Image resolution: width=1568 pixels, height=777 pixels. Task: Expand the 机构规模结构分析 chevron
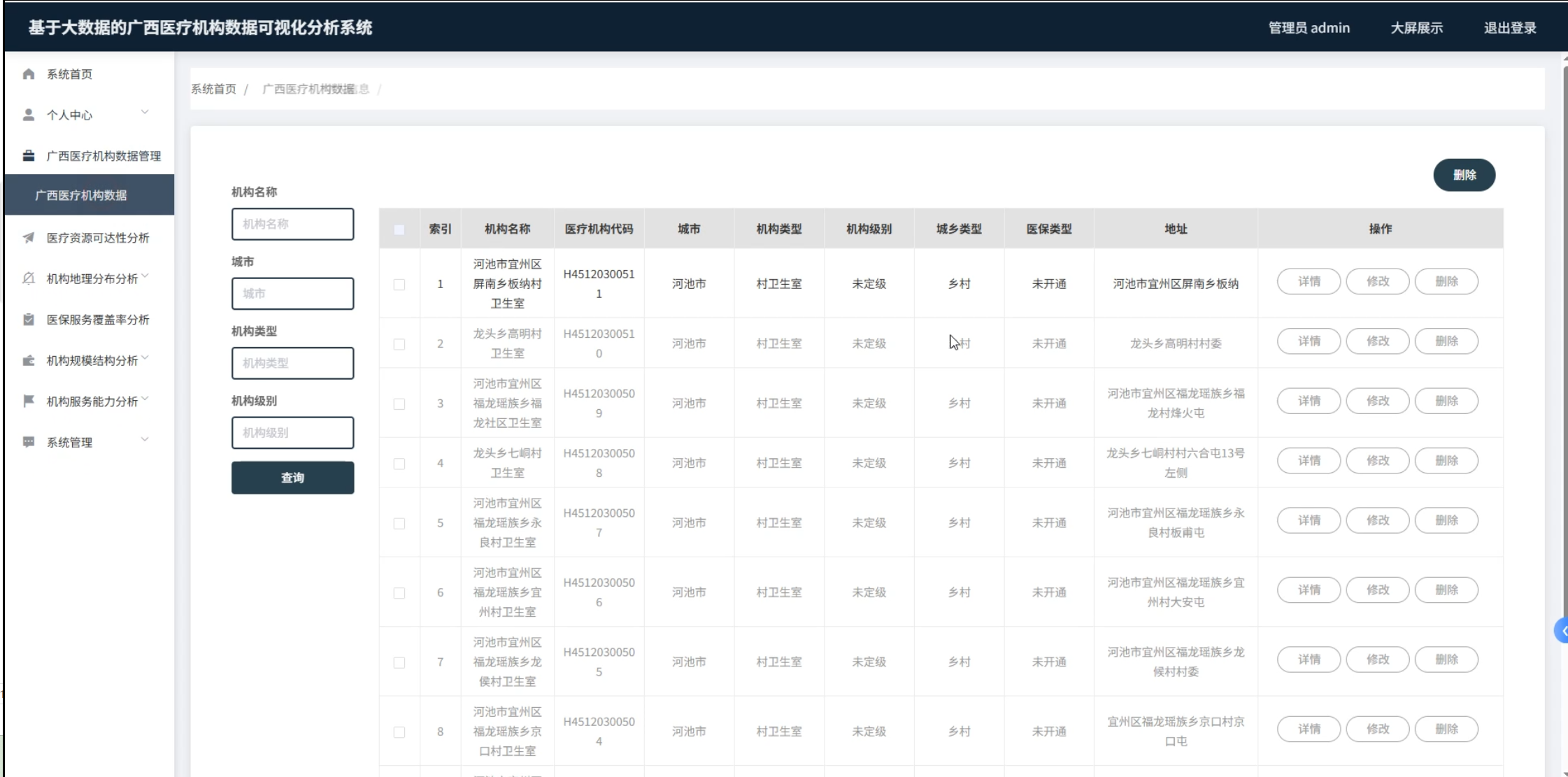tap(145, 358)
